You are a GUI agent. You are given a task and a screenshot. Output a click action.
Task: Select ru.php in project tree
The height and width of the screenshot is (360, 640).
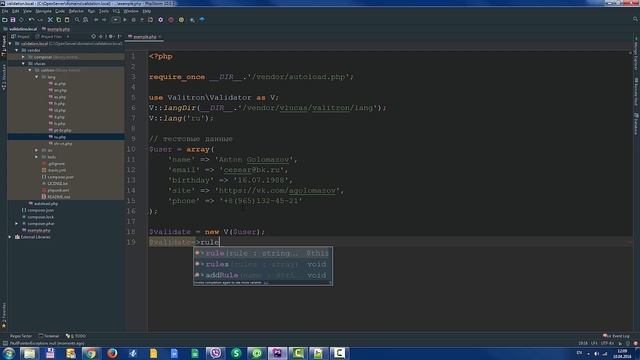point(60,137)
